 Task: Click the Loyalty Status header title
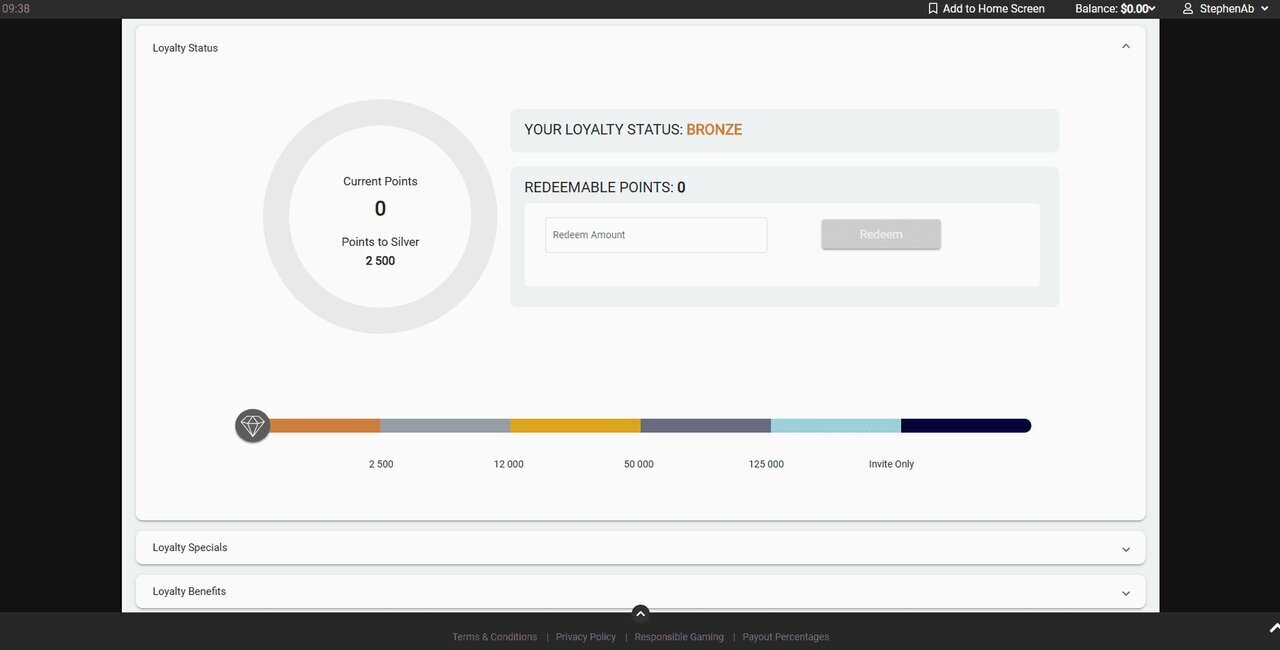(185, 48)
